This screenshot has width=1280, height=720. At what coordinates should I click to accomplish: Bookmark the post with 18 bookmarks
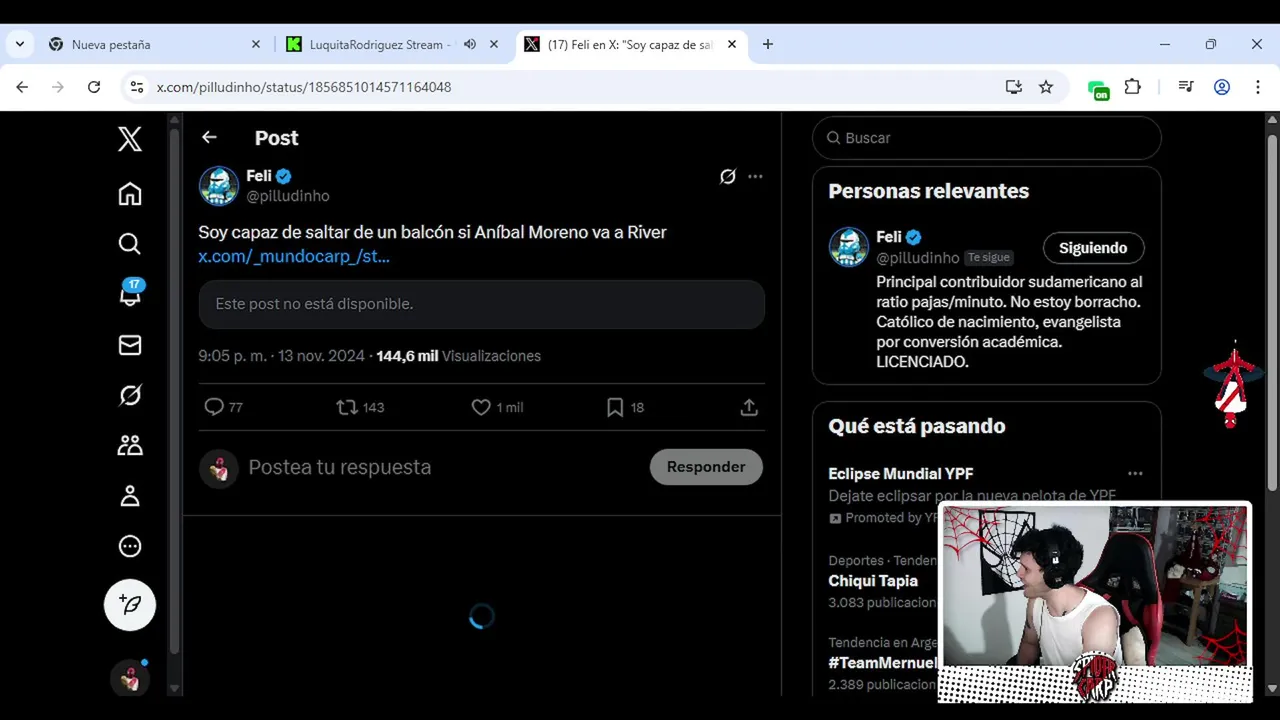(625, 407)
